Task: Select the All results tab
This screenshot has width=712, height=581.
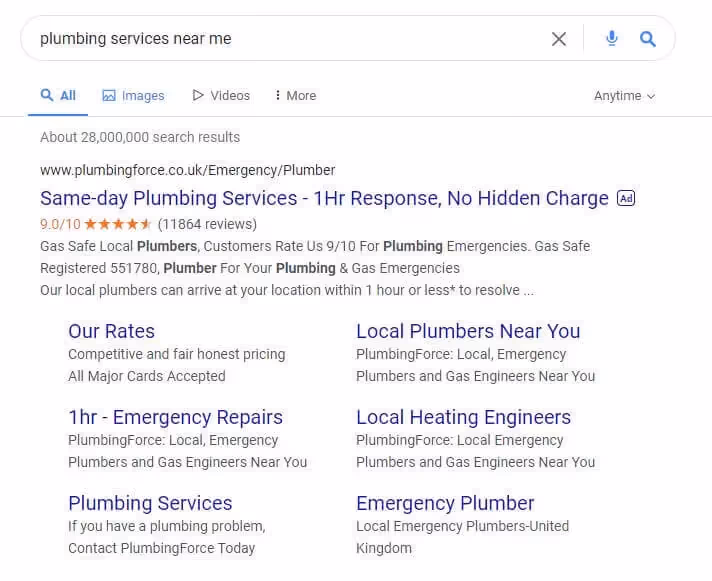Action: [58, 96]
